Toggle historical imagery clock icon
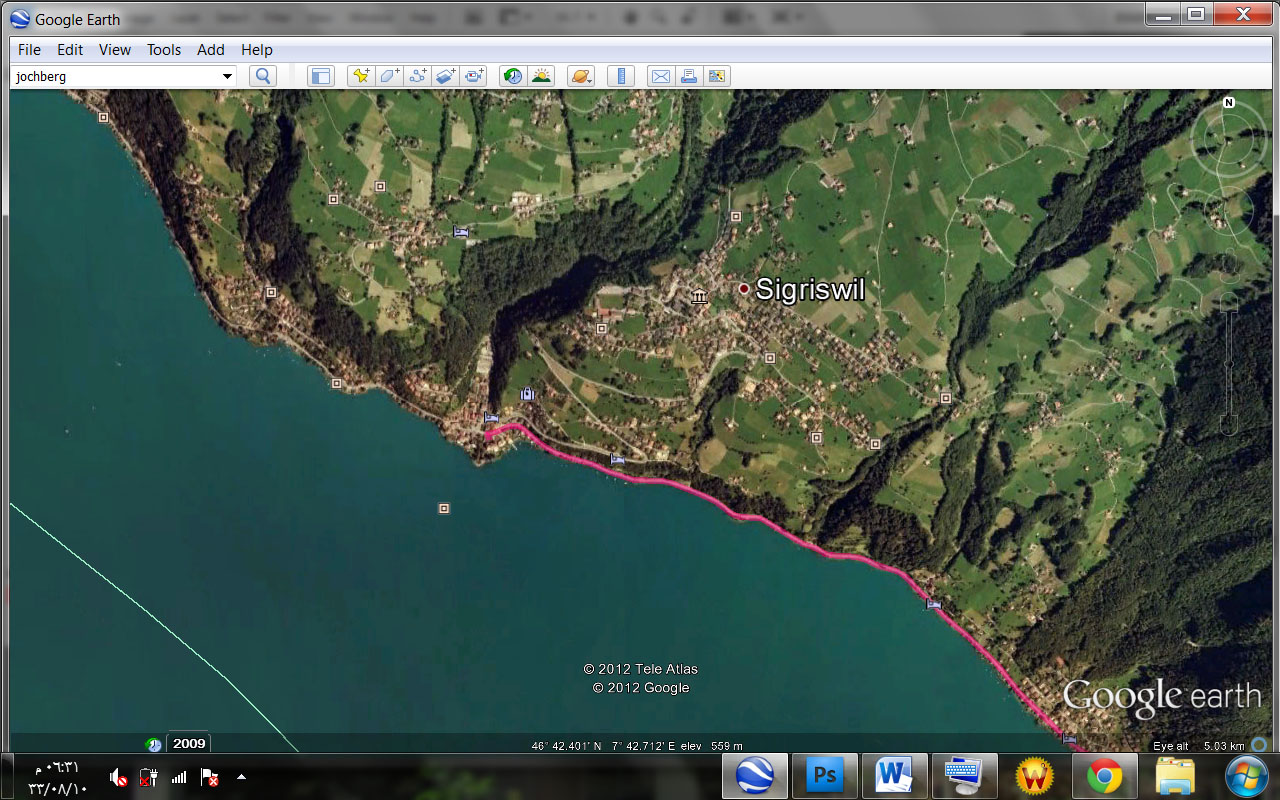The image size is (1280, 800). [513, 76]
